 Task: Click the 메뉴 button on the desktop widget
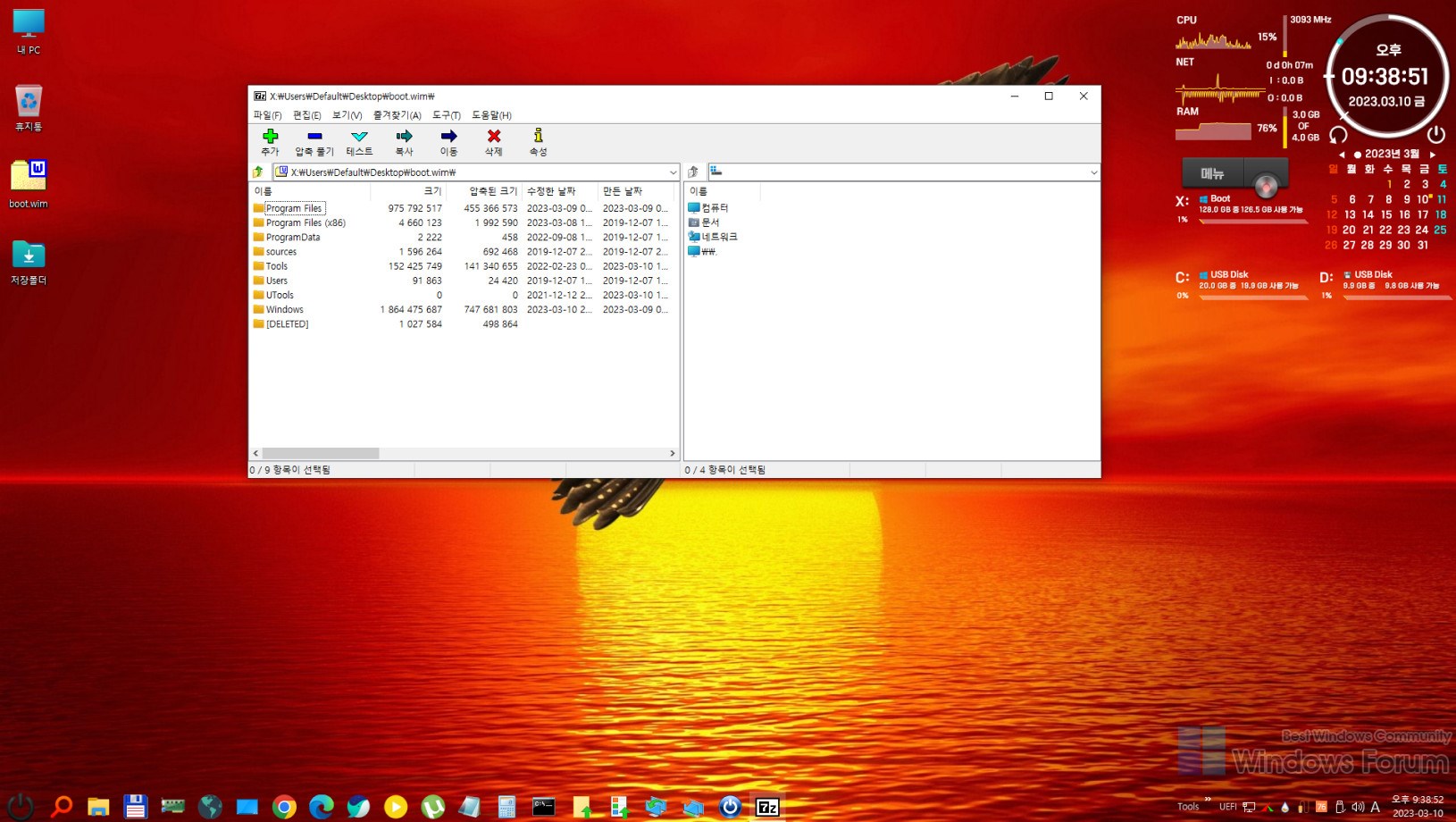tap(1212, 173)
